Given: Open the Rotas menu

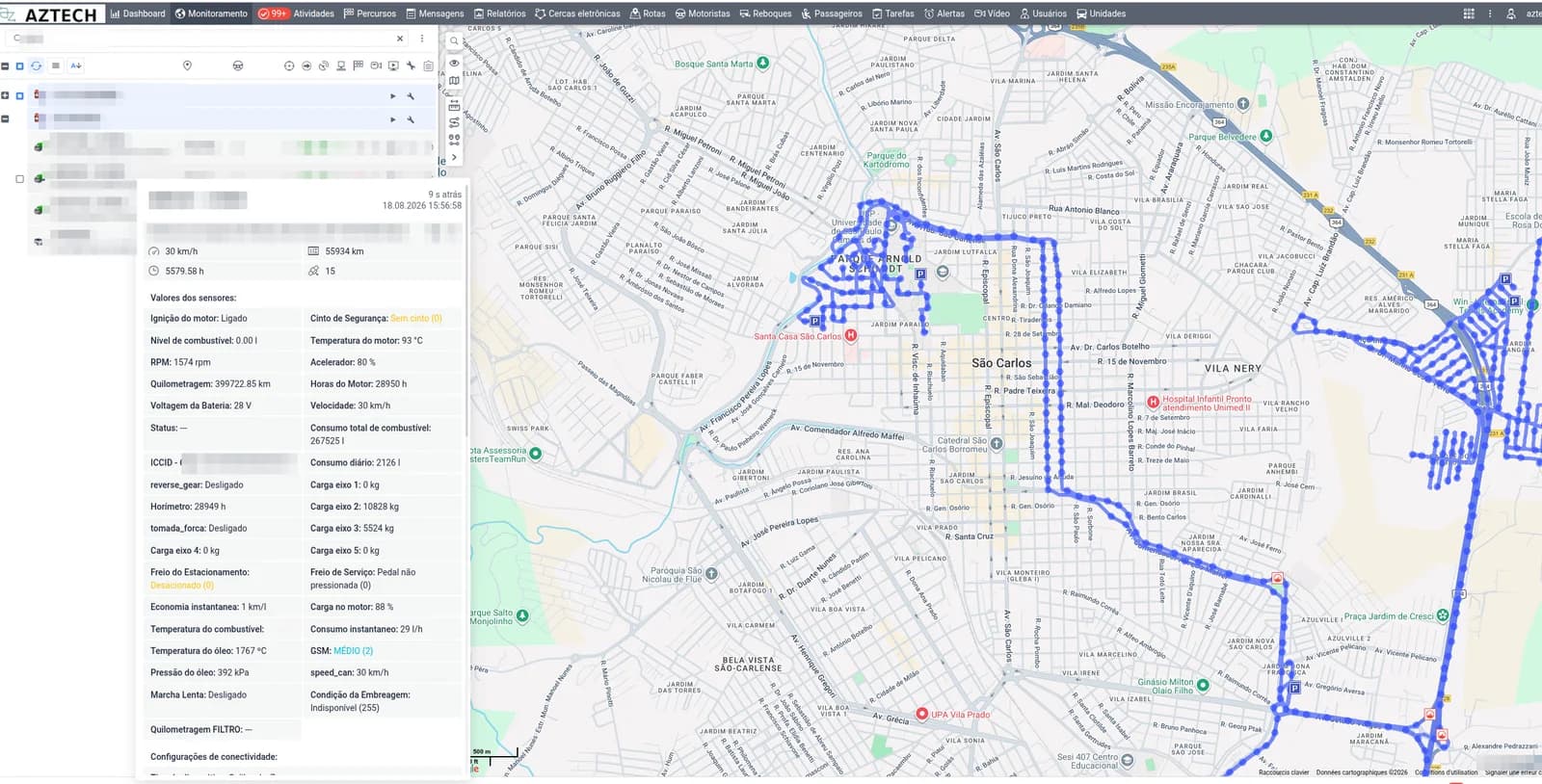Looking at the screenshot, I should pos(648,13).
